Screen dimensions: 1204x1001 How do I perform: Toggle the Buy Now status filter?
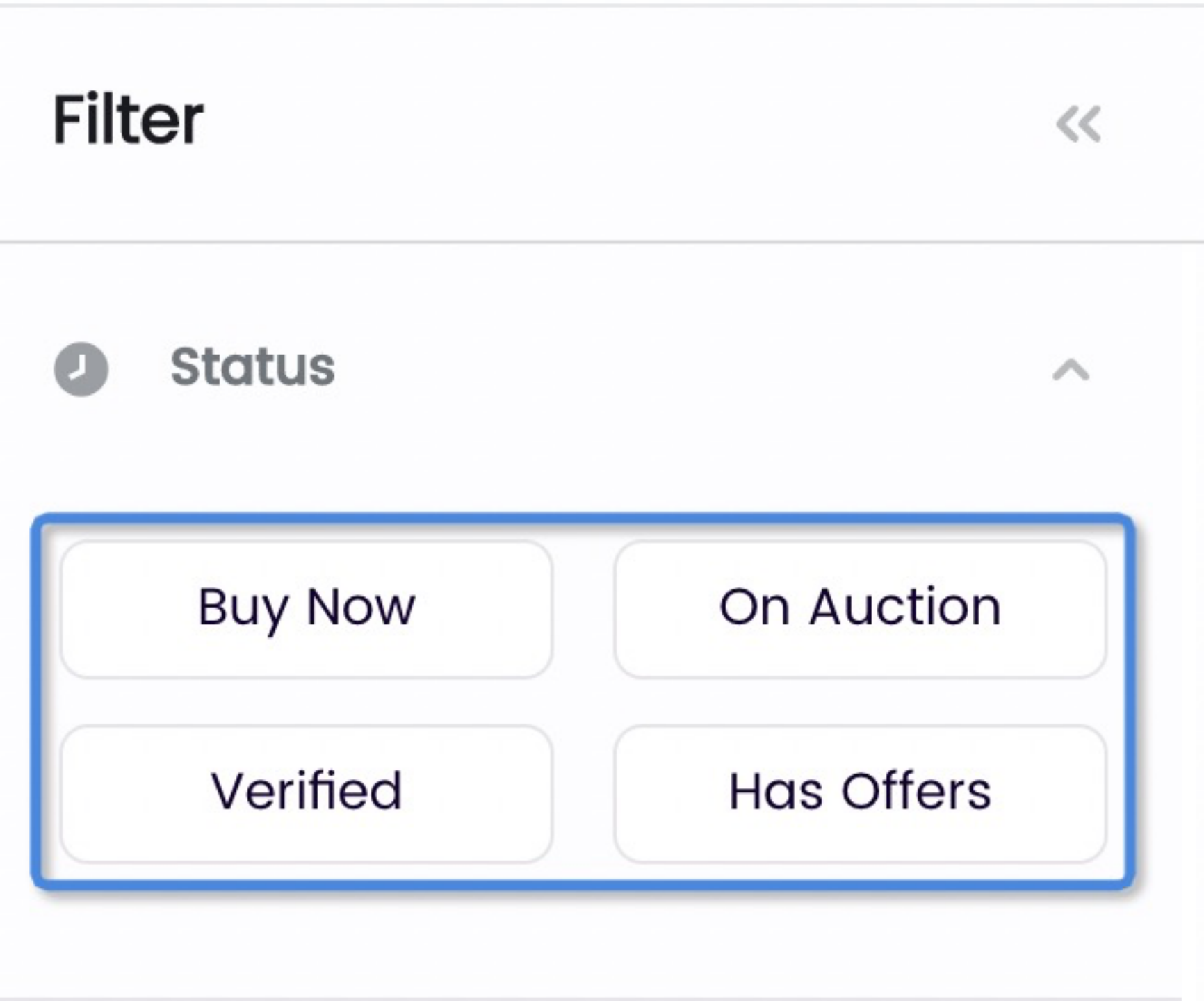307,609
